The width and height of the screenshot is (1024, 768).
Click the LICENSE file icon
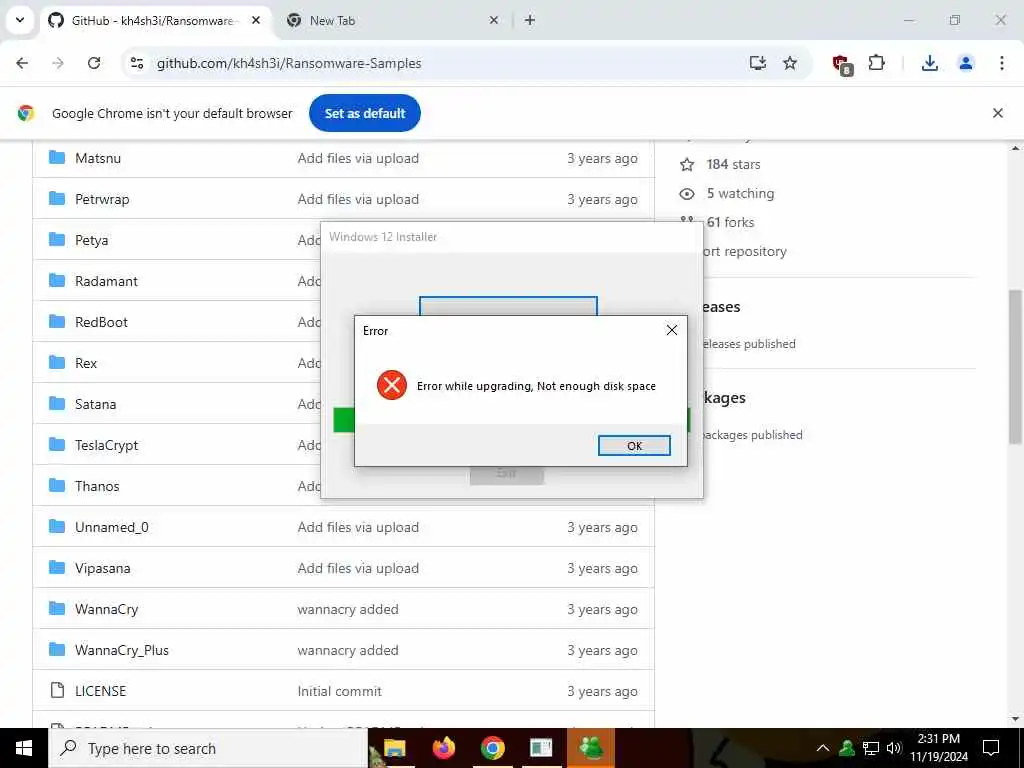coord(57,690)
